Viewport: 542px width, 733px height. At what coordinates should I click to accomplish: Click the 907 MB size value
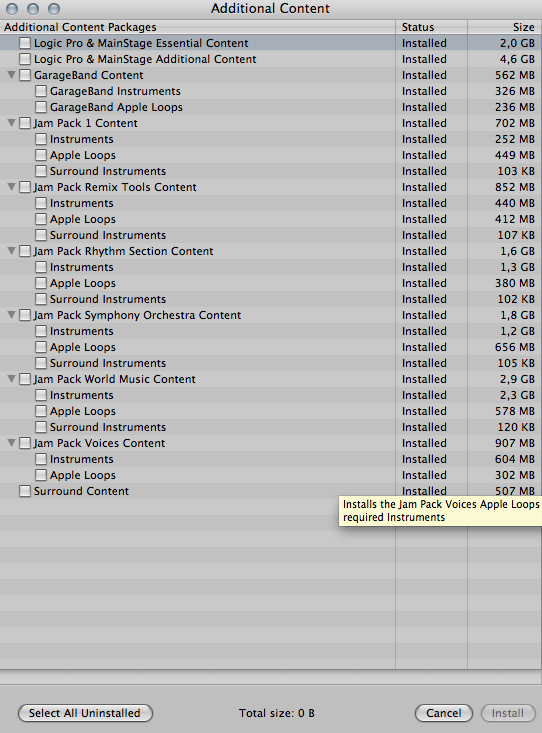[514, 443]
